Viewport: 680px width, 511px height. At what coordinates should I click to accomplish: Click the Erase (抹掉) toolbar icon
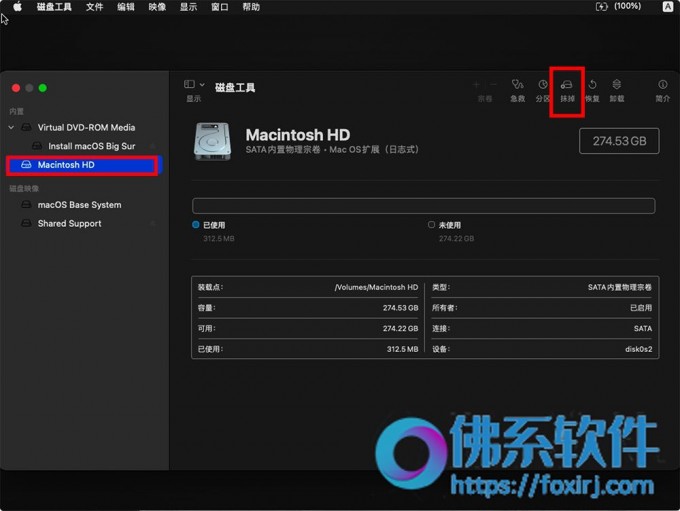point(567,84)
